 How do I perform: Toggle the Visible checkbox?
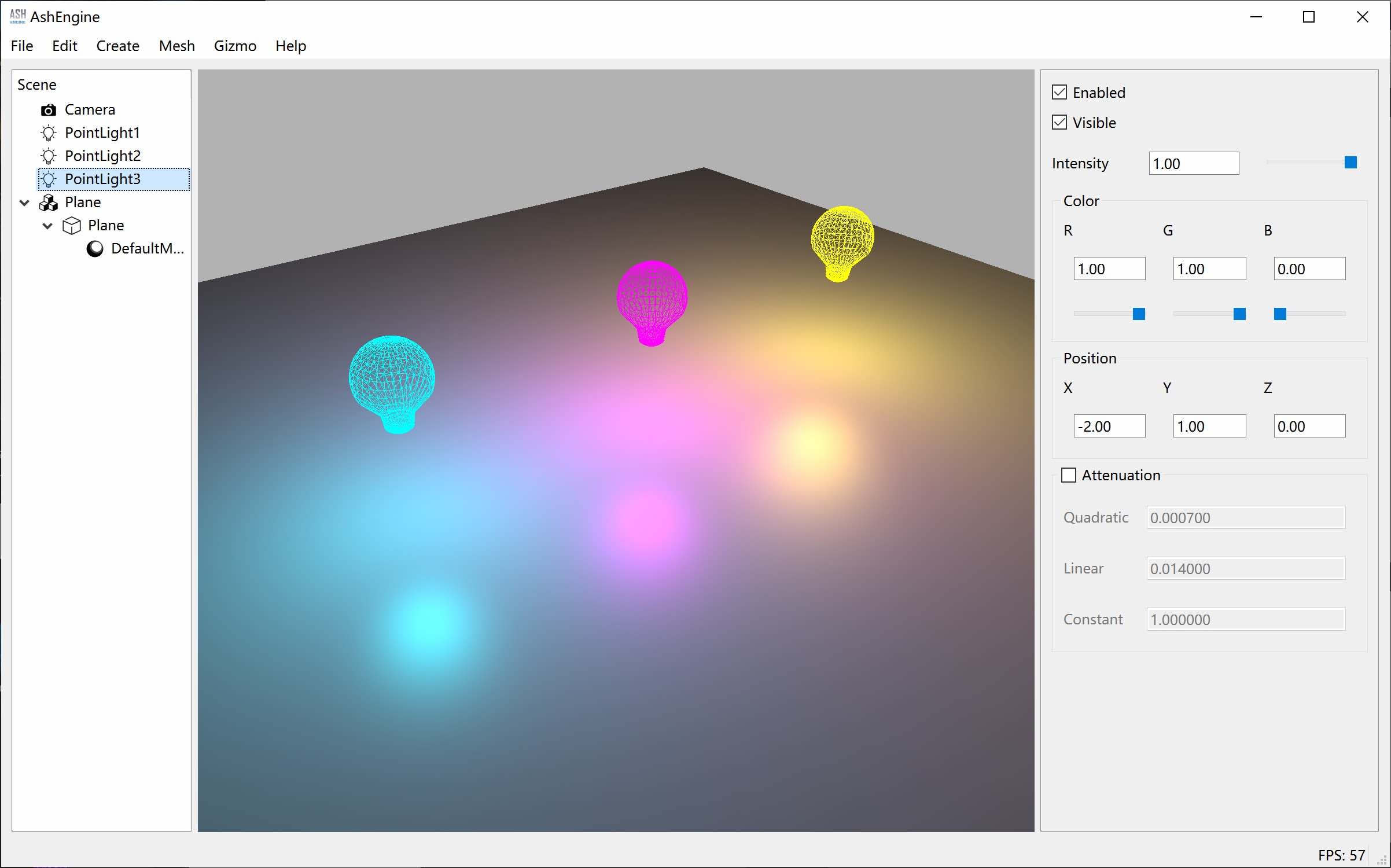pyautogui.click(x=1059, y=123)
